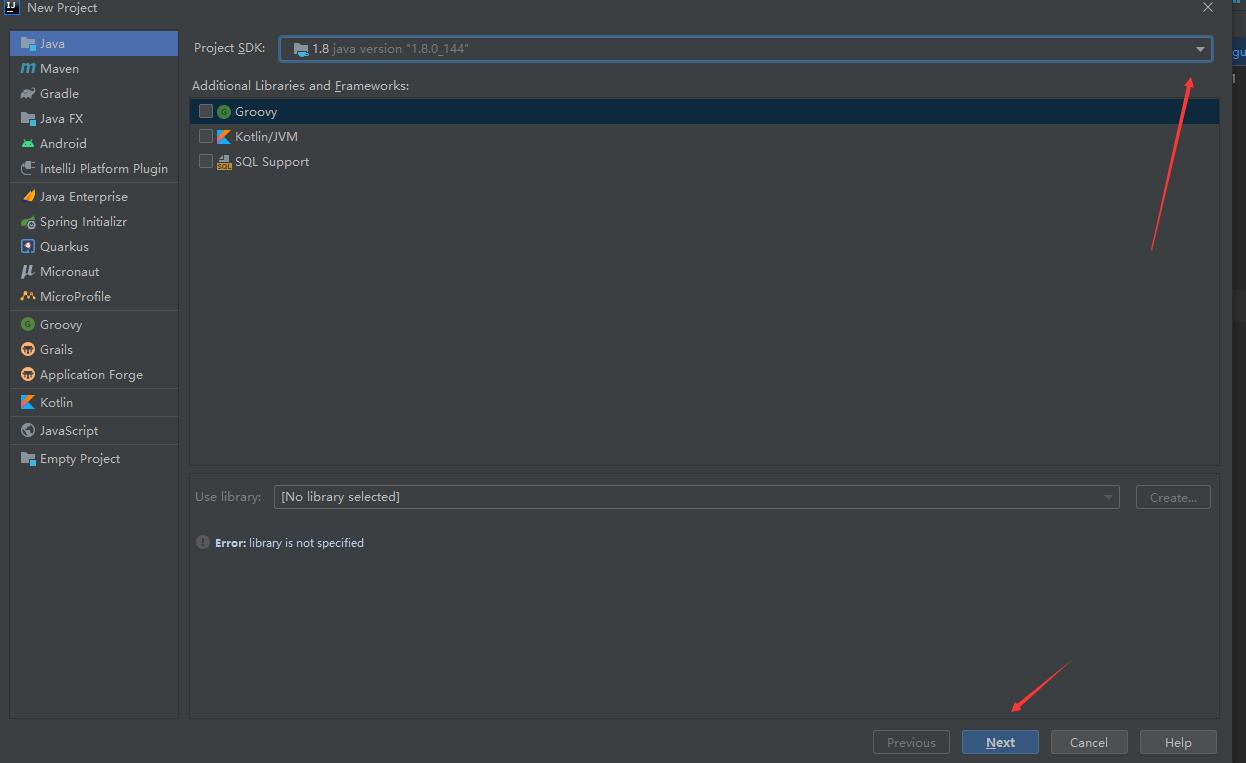The width and height of the screenshot is (1246, 763).
Task: Choose the MicroProfile icon
Action: pyautogui.click(x=28, y=297)
